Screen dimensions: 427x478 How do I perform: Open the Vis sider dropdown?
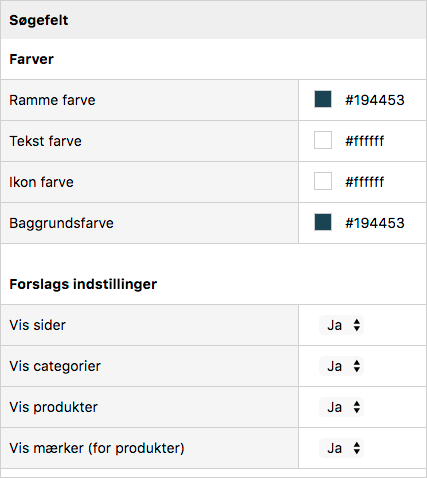[341, 325]
